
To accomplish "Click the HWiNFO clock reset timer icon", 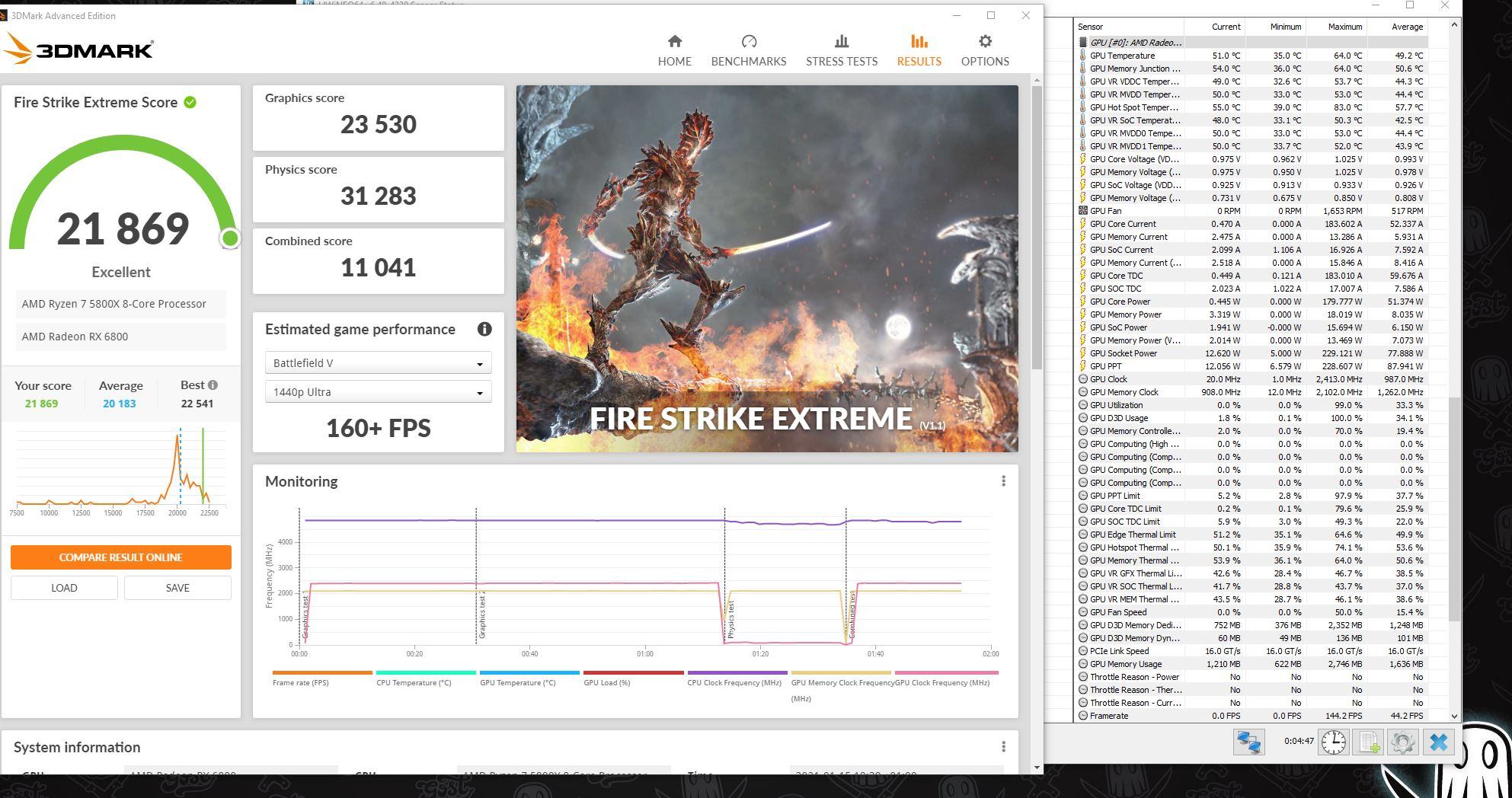I will pos(1333,742).
